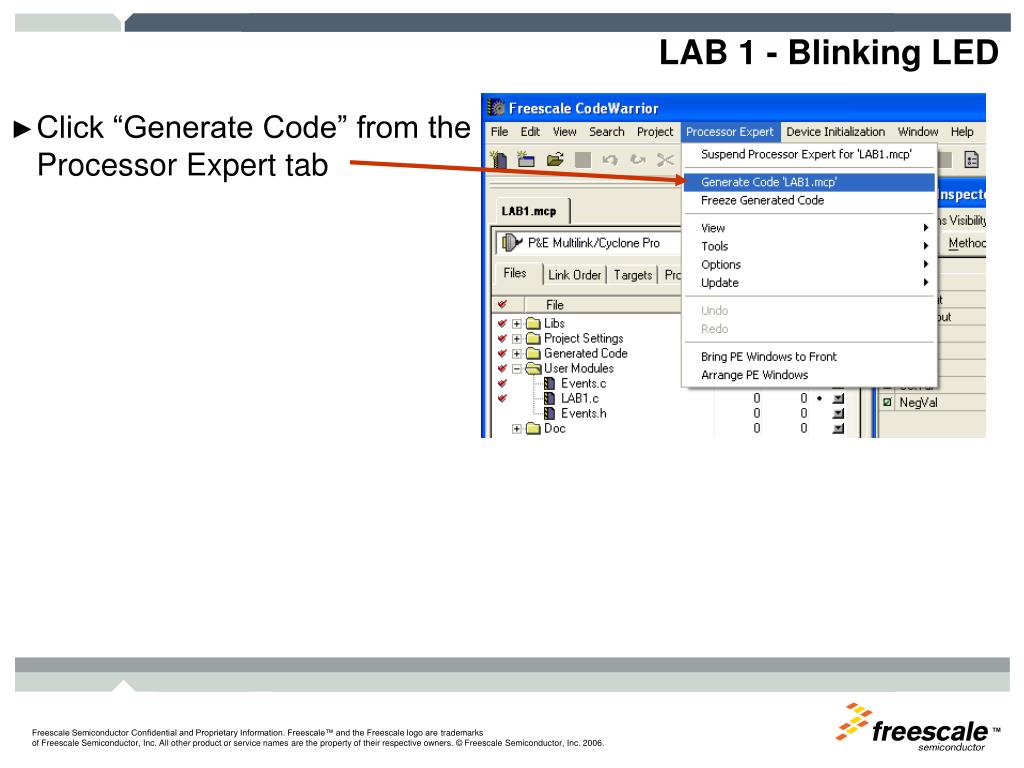The width and height of the screenshot is (1024, 768).
Task: Click the grayed Save toolbar square
Action: 583,160
